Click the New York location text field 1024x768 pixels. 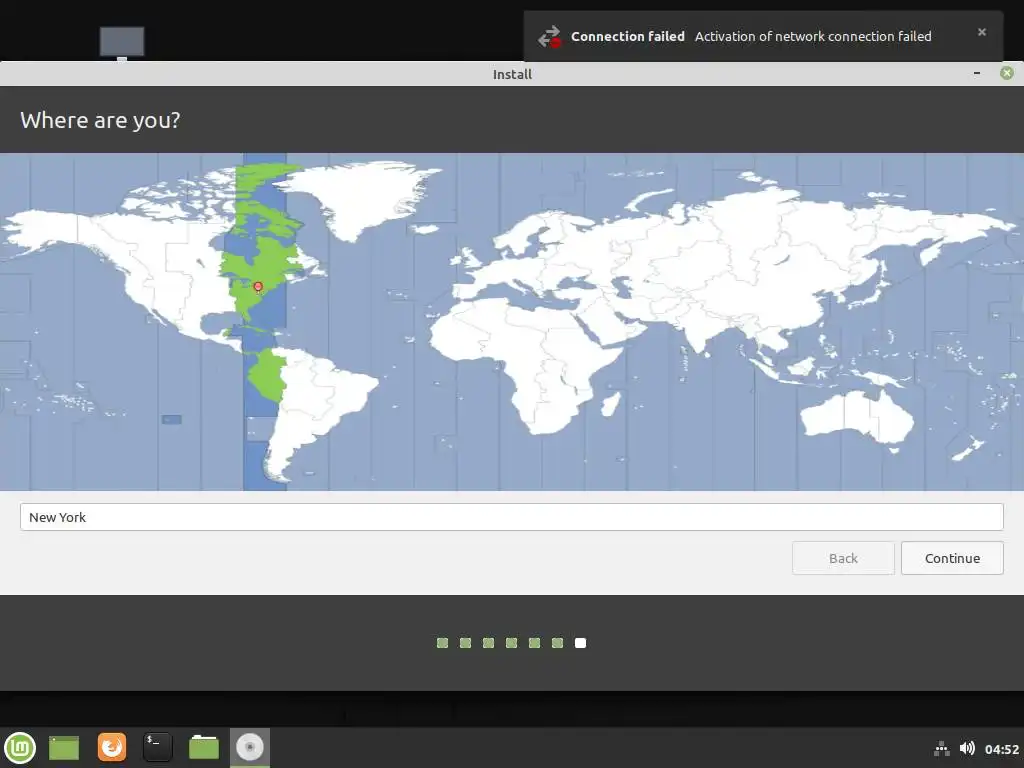[511, 517]
